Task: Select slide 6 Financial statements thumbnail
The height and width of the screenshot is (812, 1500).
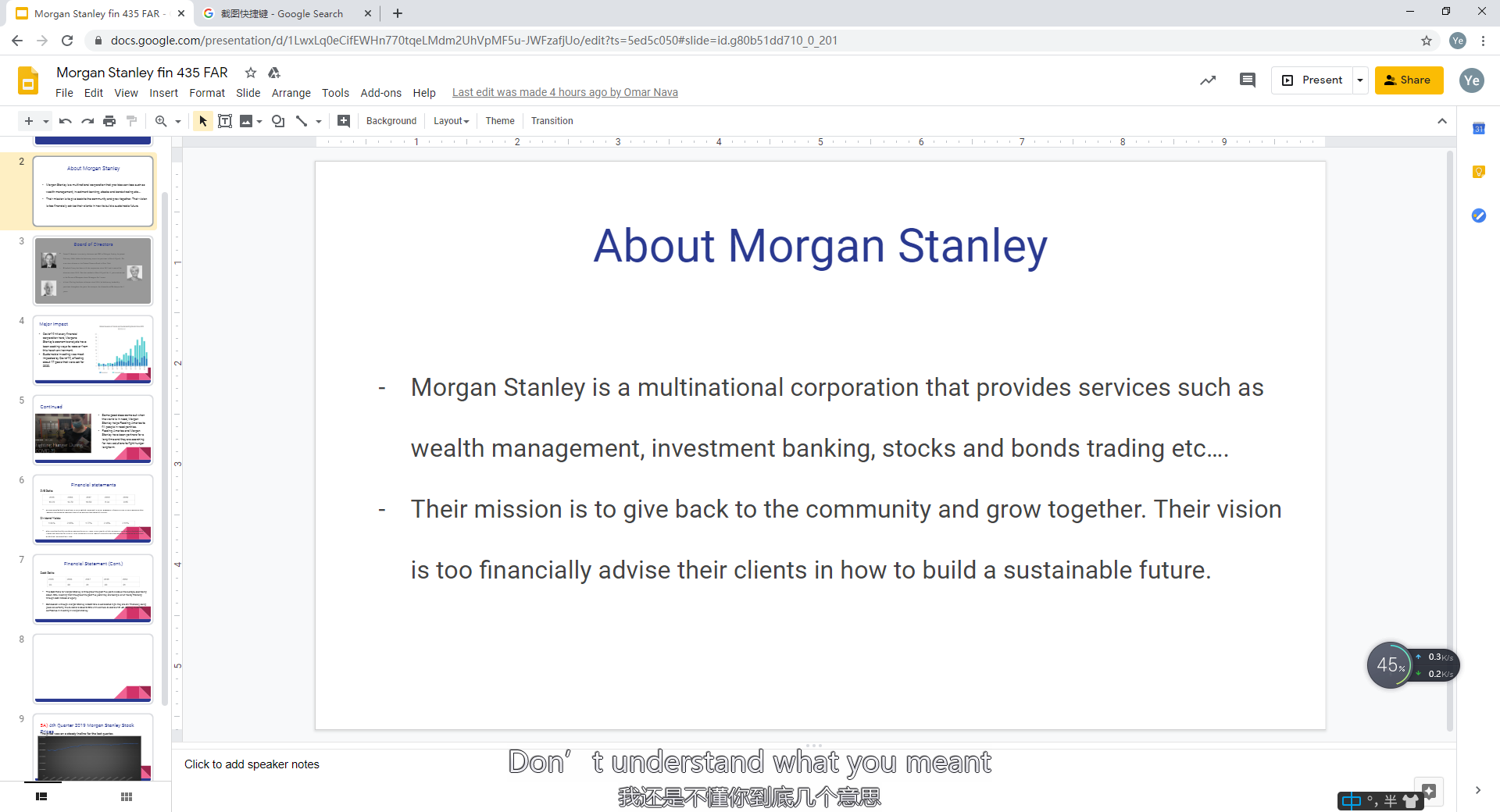Action: [93, 510]
